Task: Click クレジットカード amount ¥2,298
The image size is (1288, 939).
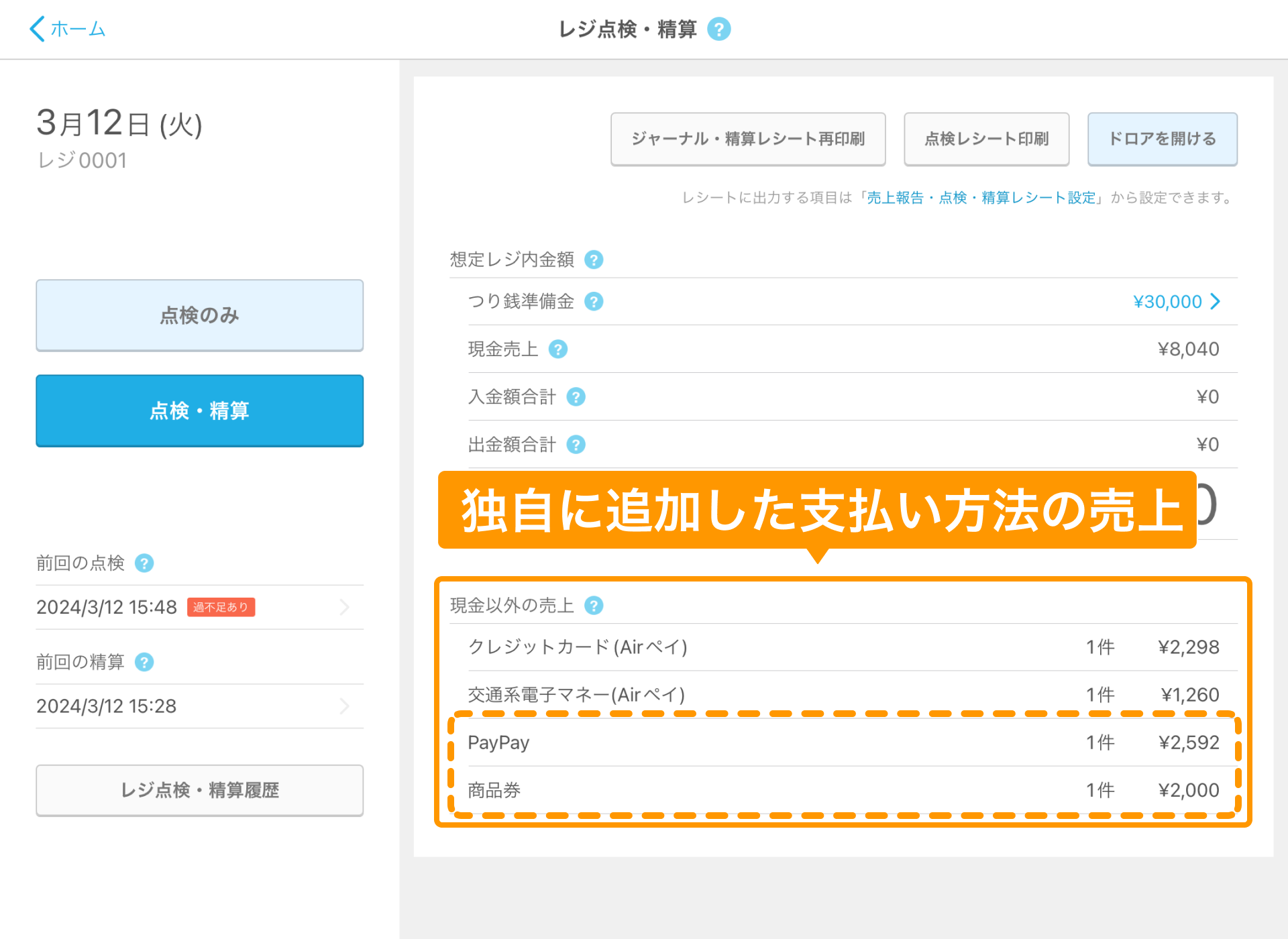Action: point(1189,647)
